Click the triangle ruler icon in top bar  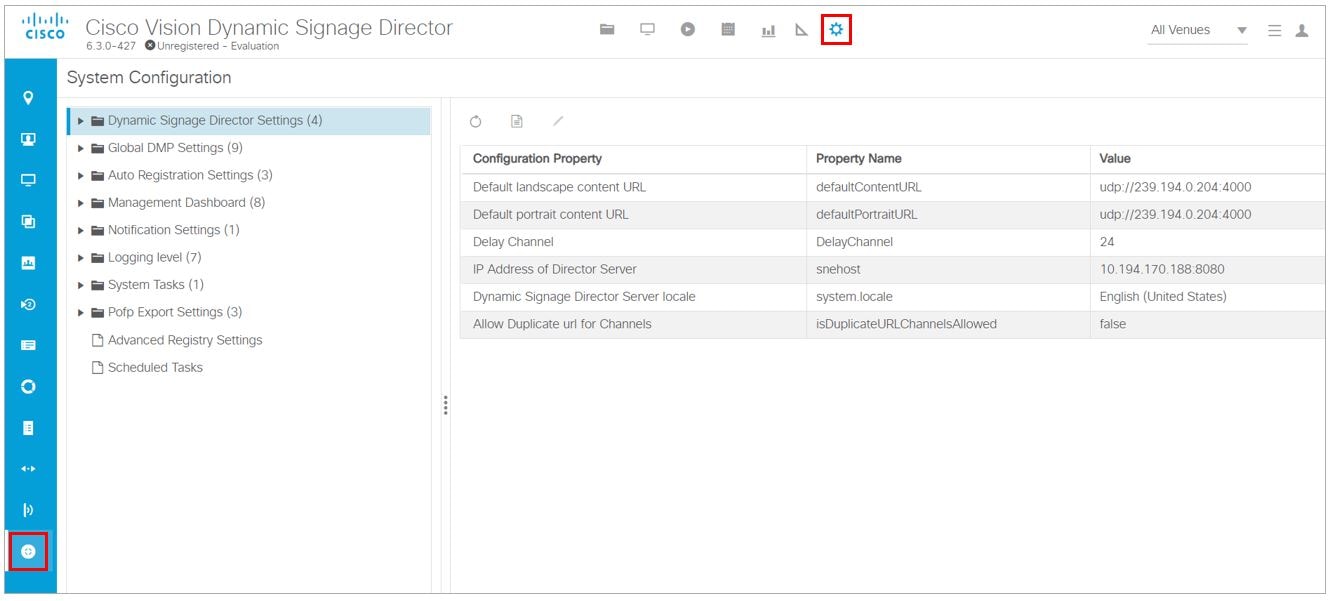click(801, 30)
